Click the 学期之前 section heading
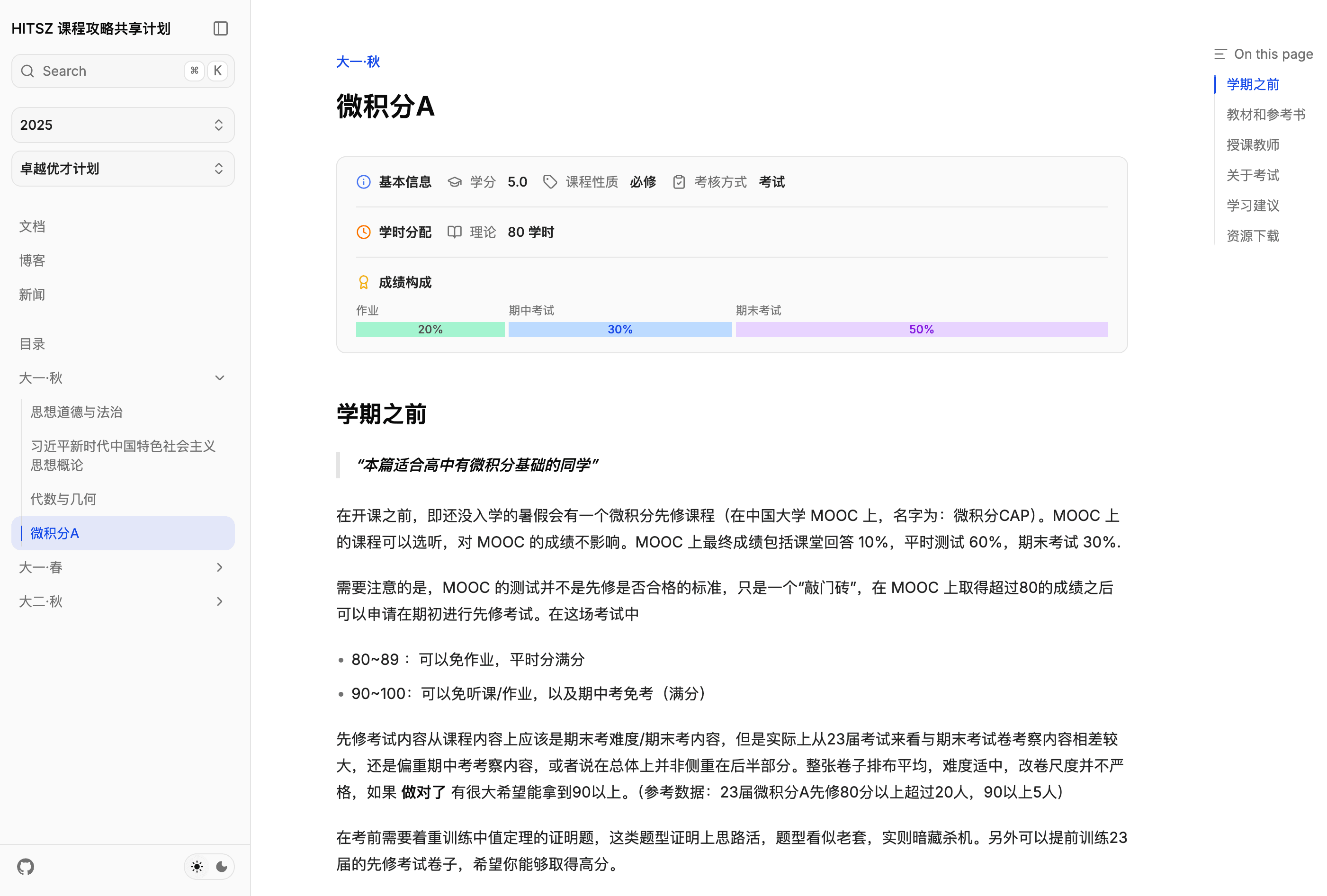The image size is (1327, 896). (x=381, y=414)
